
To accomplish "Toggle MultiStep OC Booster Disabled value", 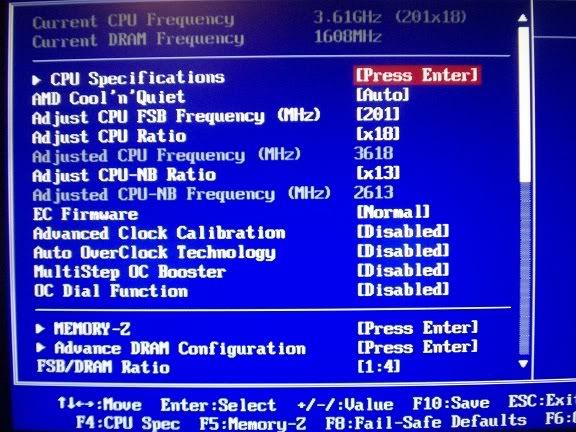I will (403, 270).
